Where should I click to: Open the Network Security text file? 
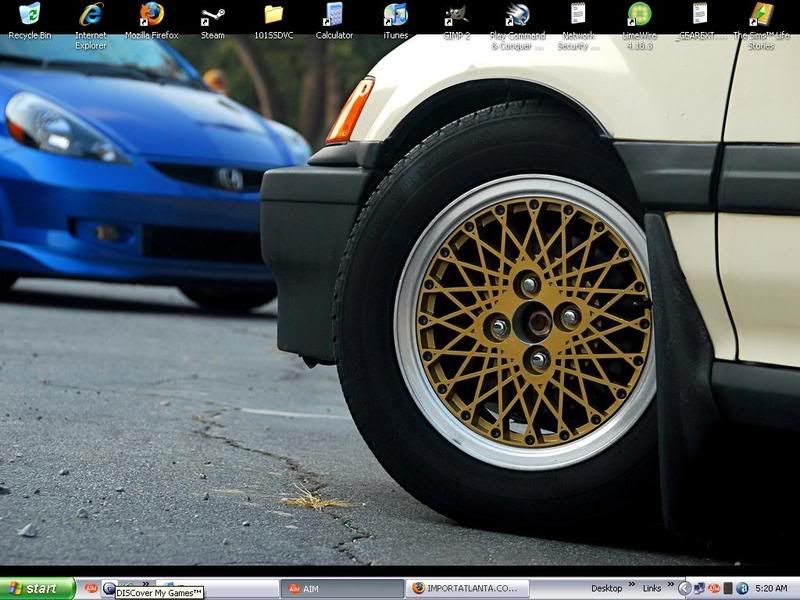[578, 15]
